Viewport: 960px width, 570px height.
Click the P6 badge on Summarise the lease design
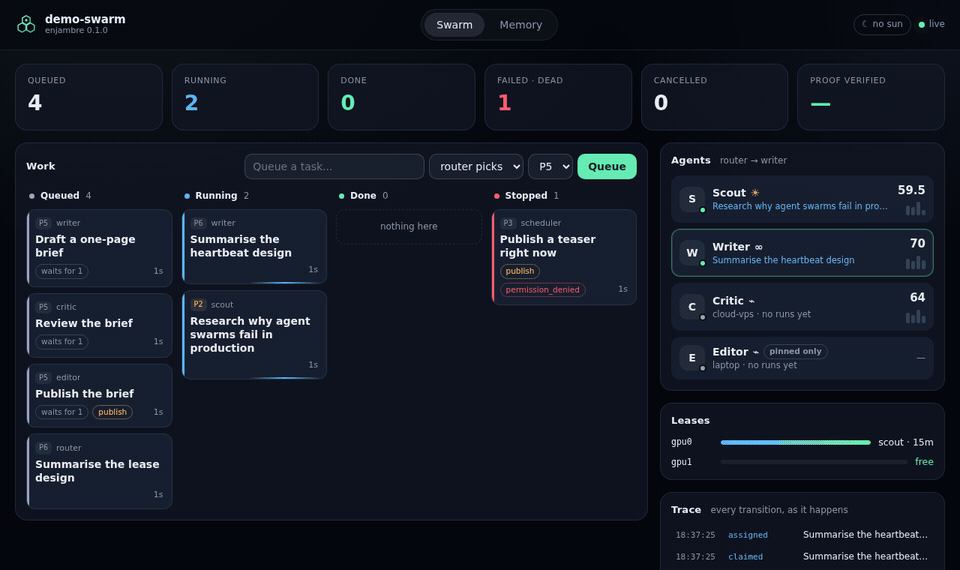coord(43,448)
